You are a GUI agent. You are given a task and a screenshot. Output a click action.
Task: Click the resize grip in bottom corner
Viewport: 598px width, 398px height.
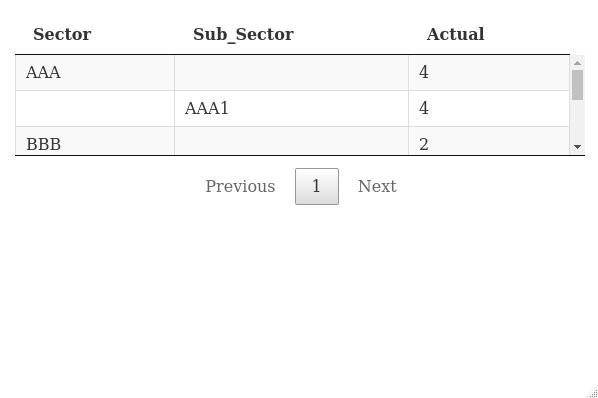click(x=593, y=393)
